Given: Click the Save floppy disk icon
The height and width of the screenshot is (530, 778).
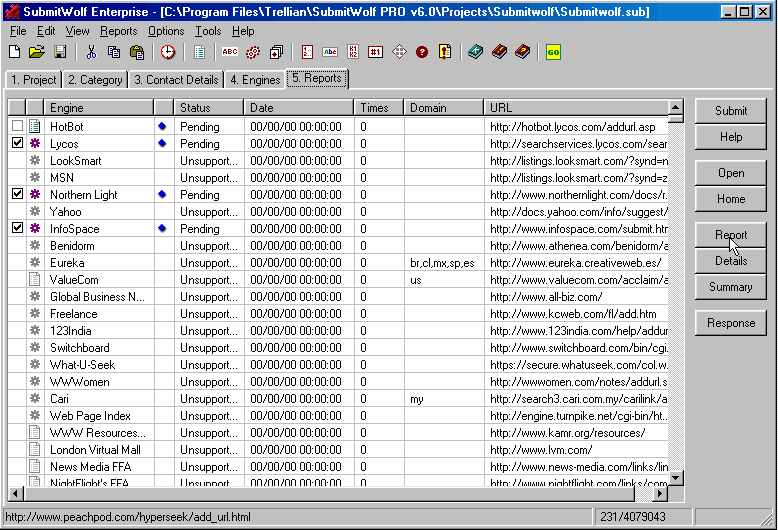Looking at the screenshot, I should click(60, 52).
